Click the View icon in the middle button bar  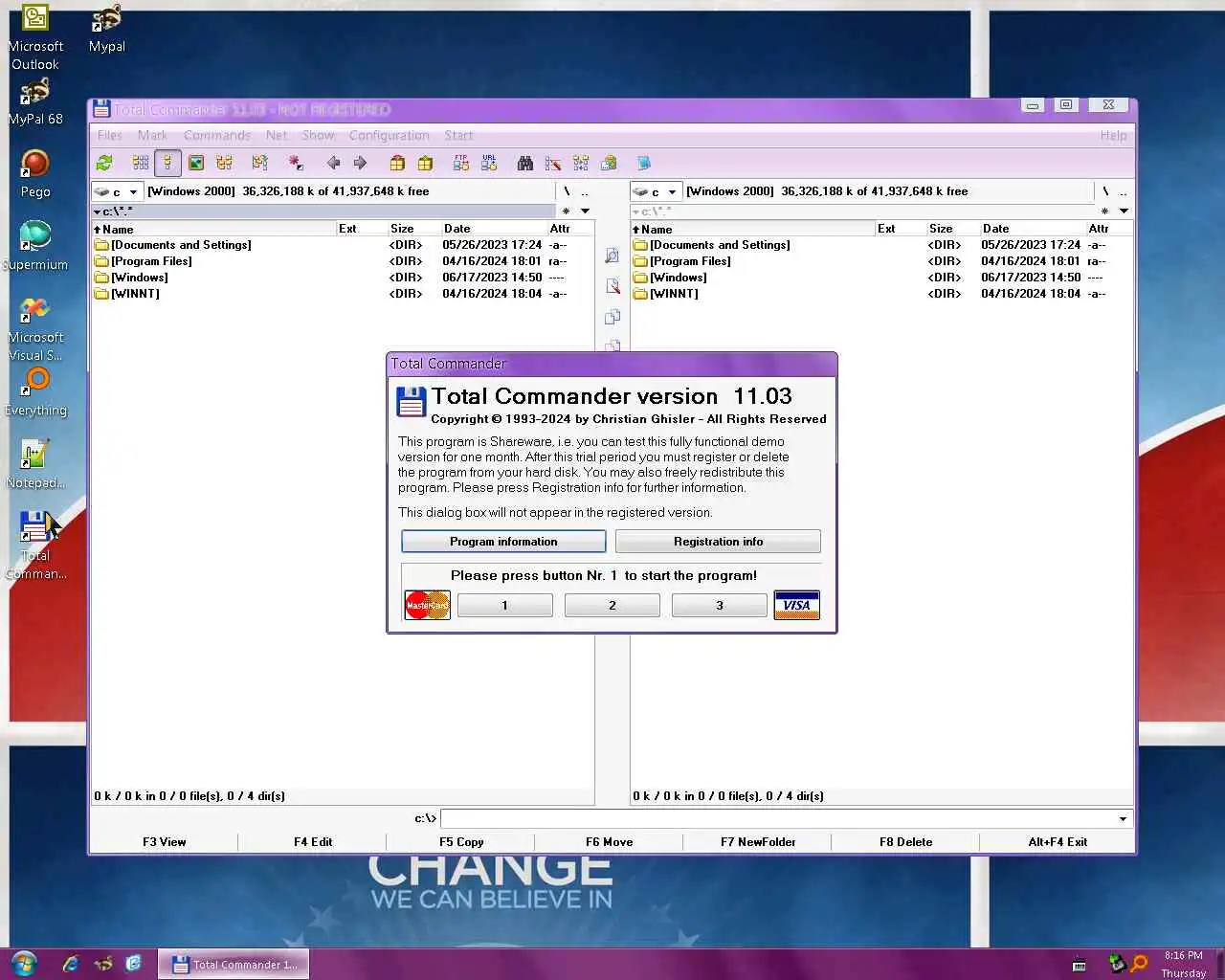tap(612, 256)
